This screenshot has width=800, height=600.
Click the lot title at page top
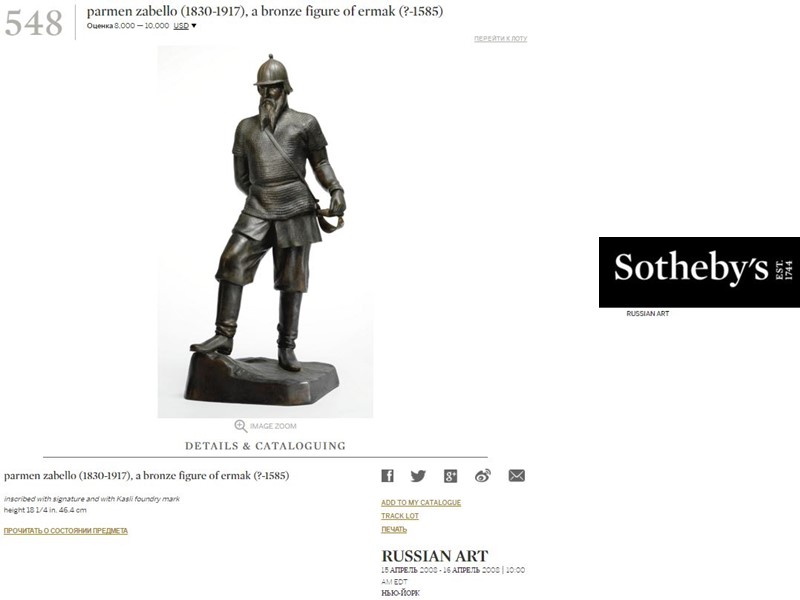(265, 11)
